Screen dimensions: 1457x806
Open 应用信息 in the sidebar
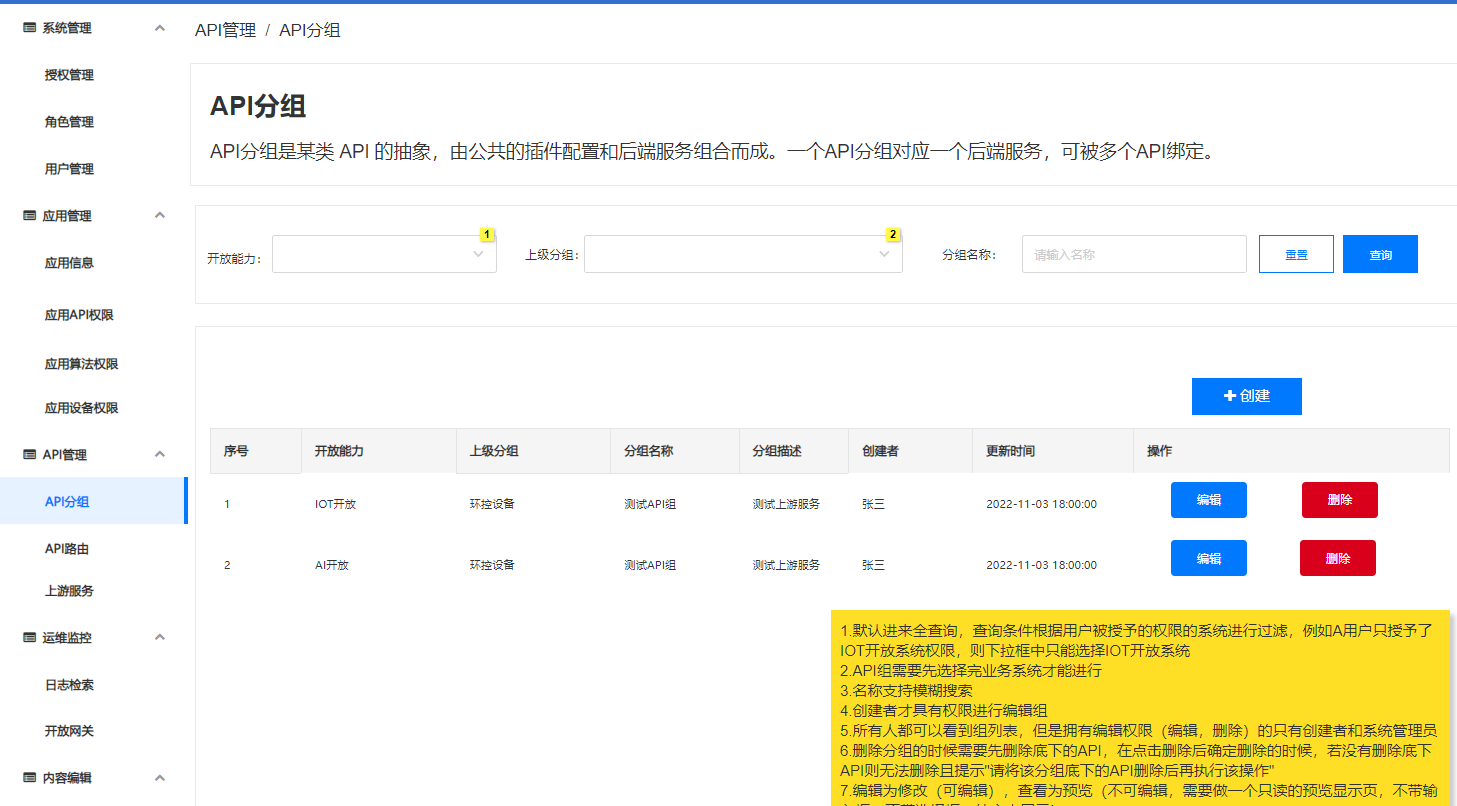pyautogui.click(x=69, y=263)
